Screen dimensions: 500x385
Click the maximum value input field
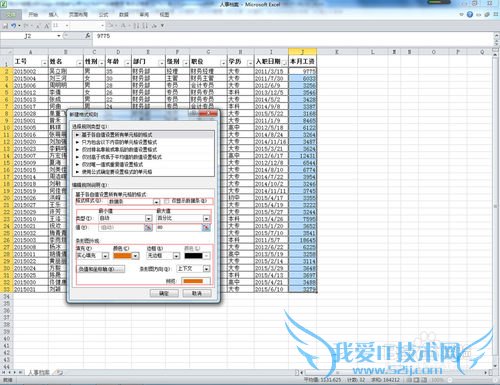(x=179, y=227)
